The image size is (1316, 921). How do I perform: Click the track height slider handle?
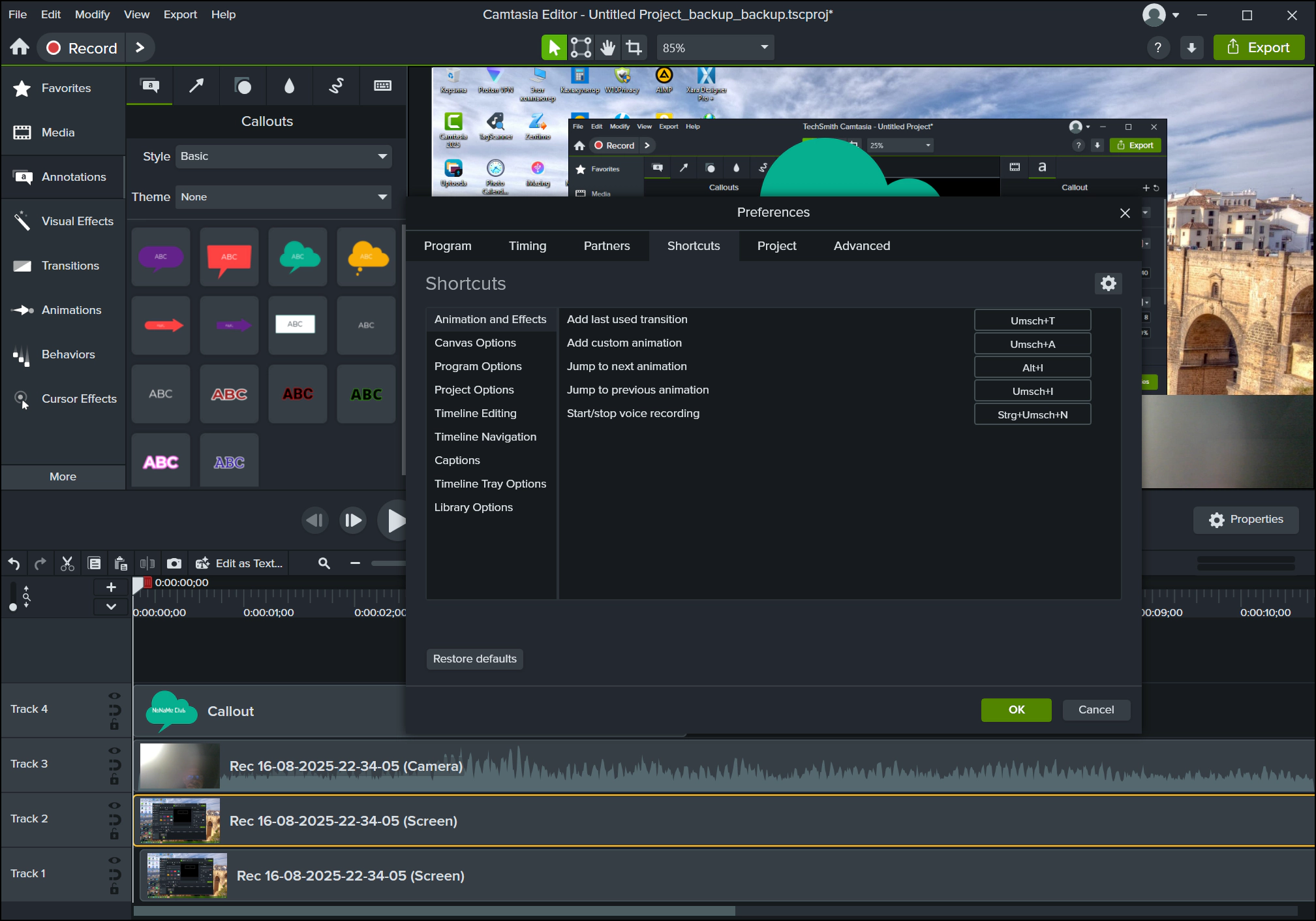(13, 607)
